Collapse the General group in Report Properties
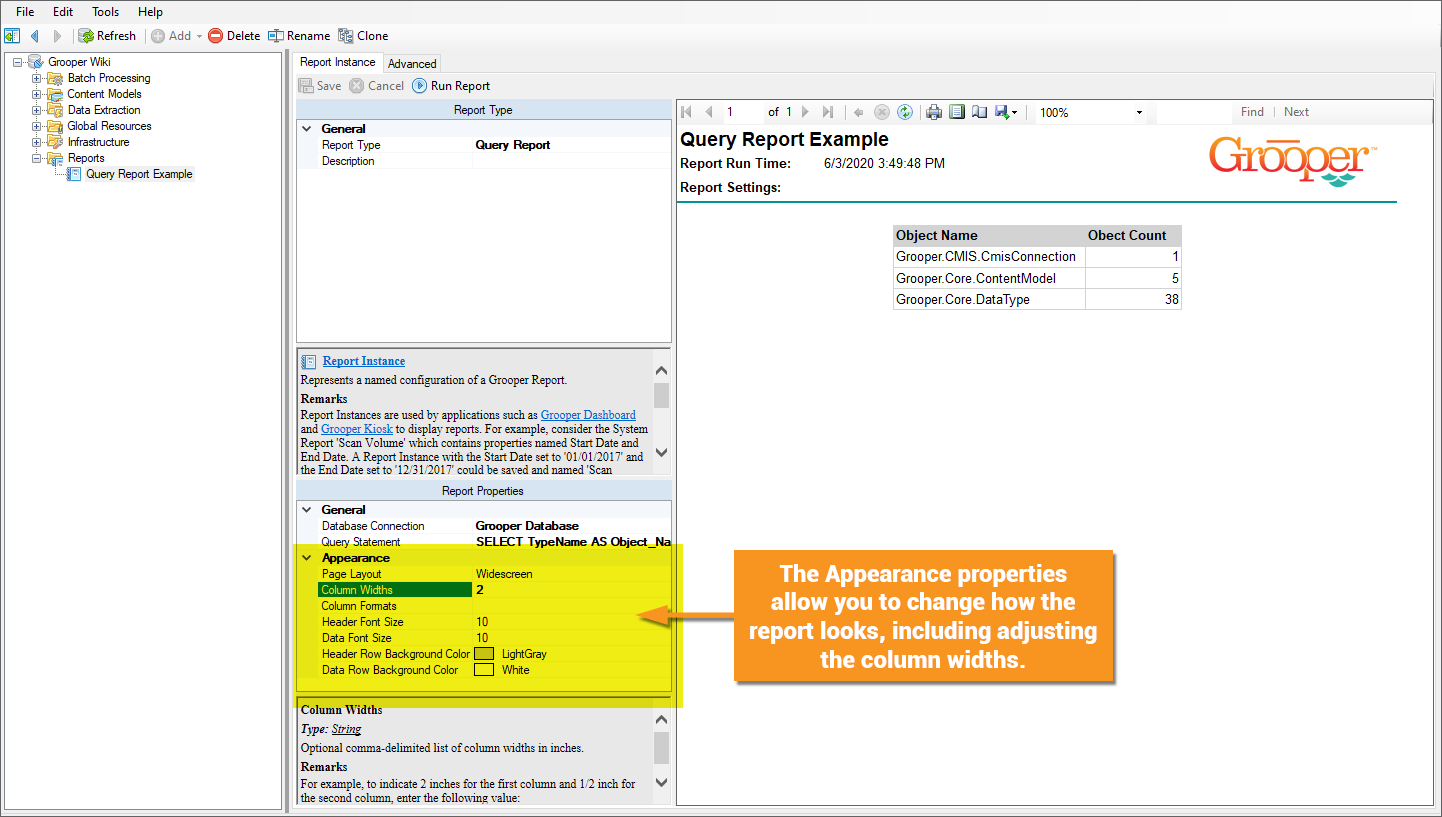This screenshot has width=1442, height=817. [307, 510]
